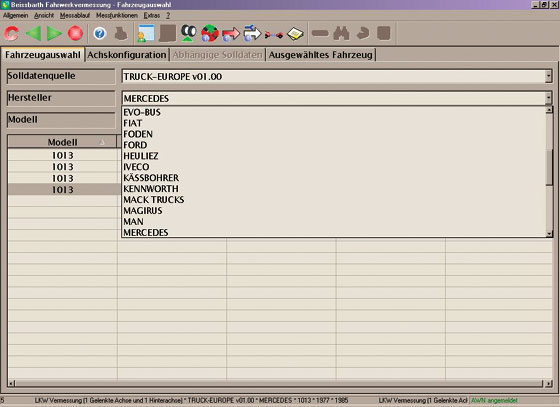
Task: Click the greyed-out horizontal bar icon
Action: 320,34
